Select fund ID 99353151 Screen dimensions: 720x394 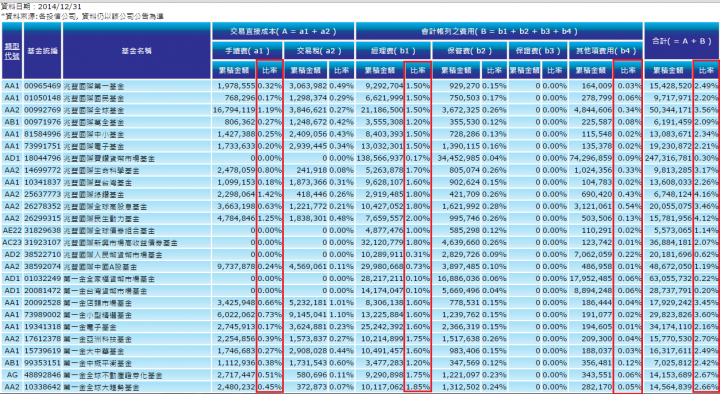(42, 363)
